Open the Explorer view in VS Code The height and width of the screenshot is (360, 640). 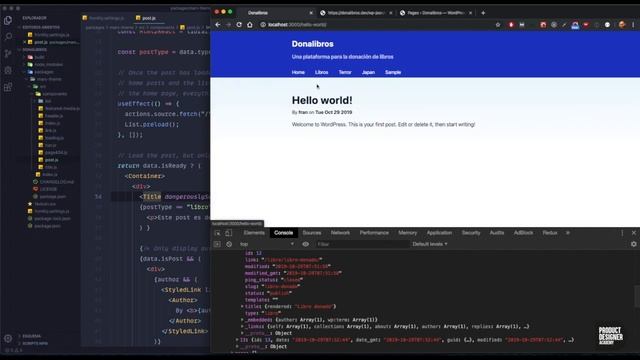(x=8, y=20)
